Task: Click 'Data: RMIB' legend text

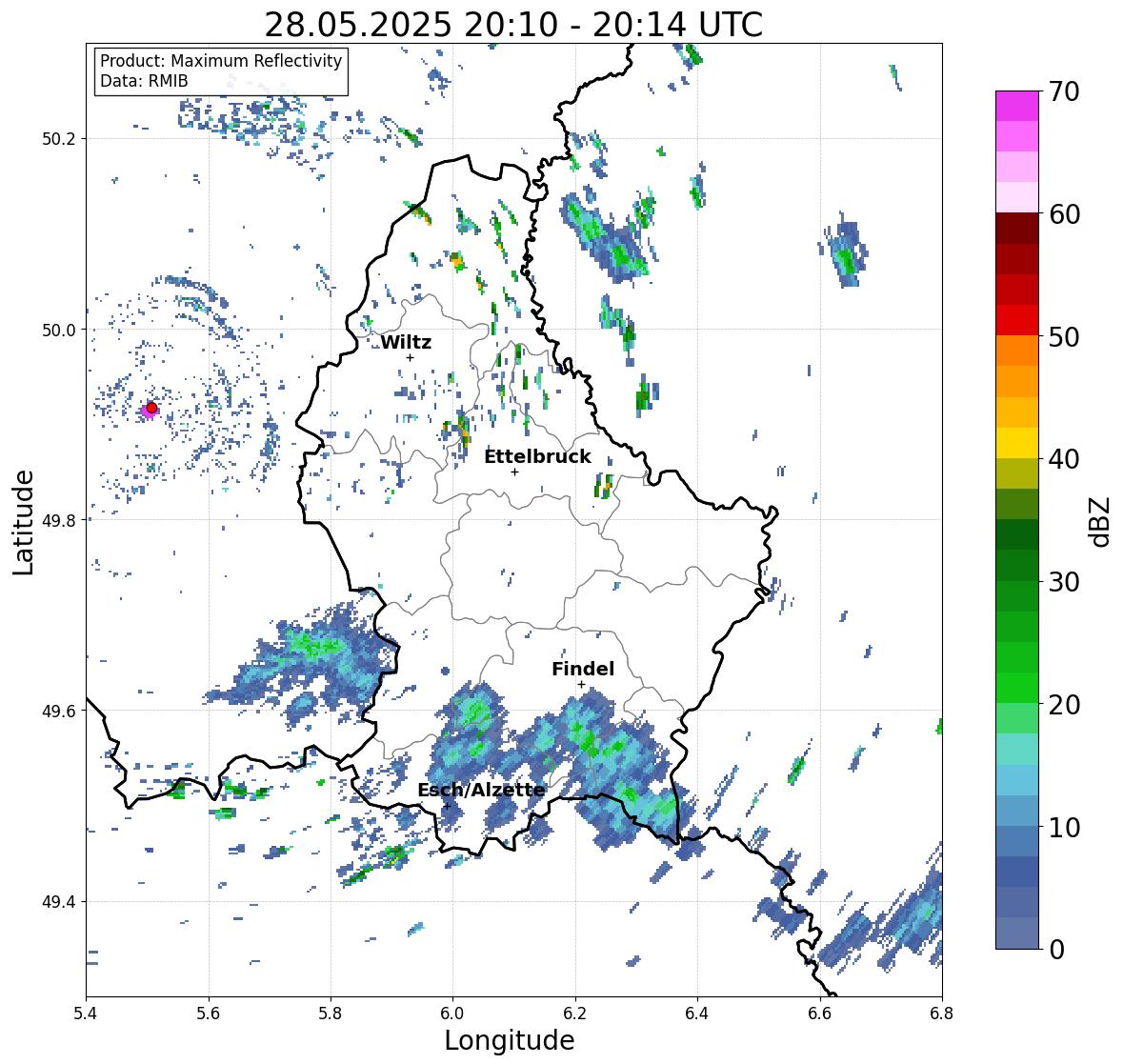Action: point(144,81)
